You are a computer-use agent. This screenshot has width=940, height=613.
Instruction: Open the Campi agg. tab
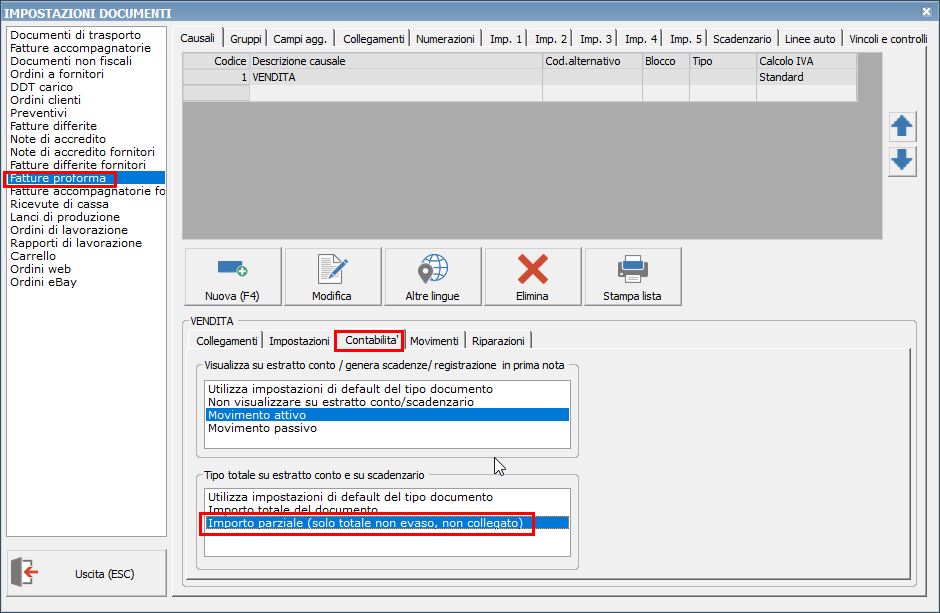tap(300, 39)
